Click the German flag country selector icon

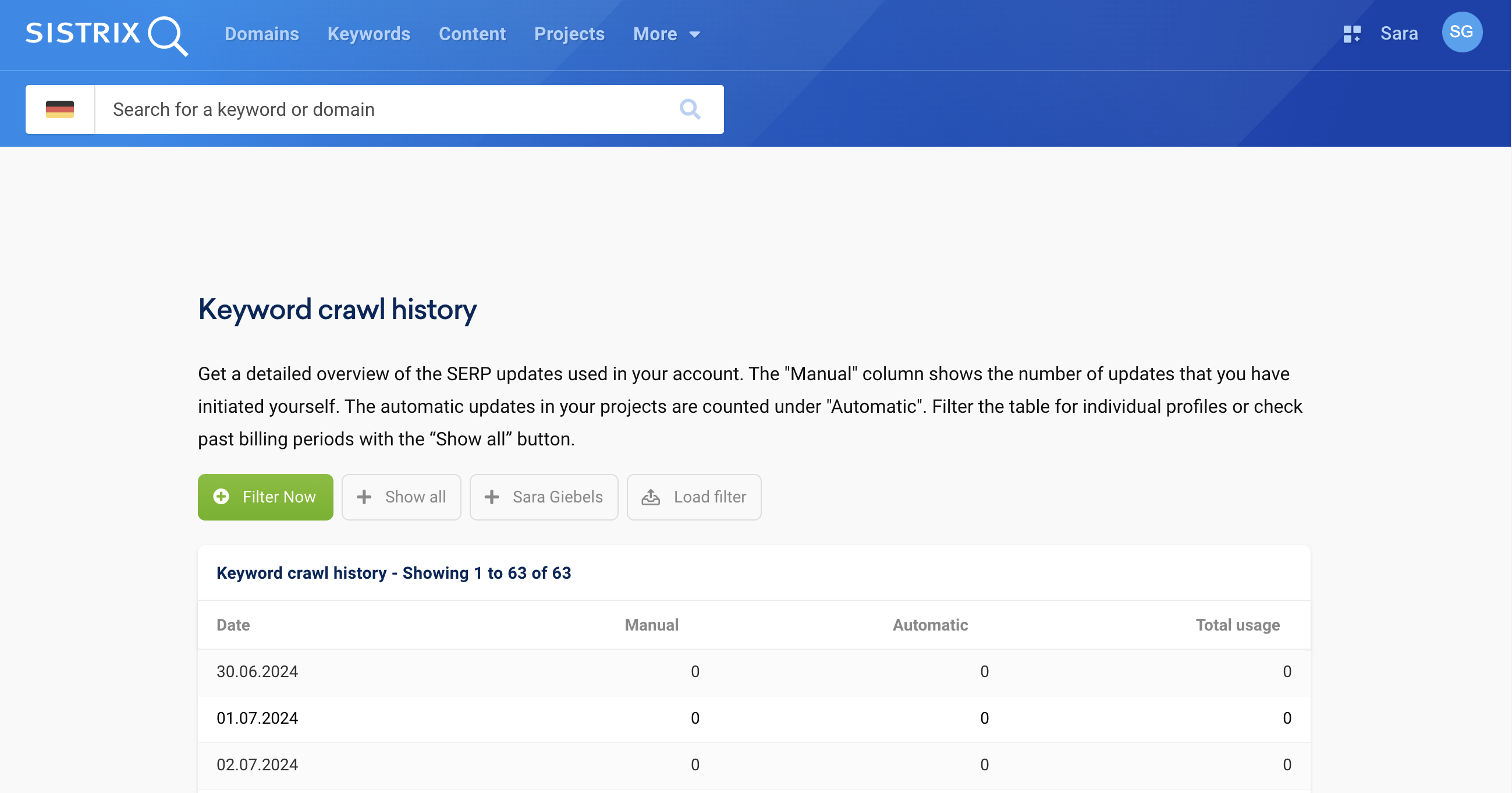pyautogui.click(x=60, y=109)
